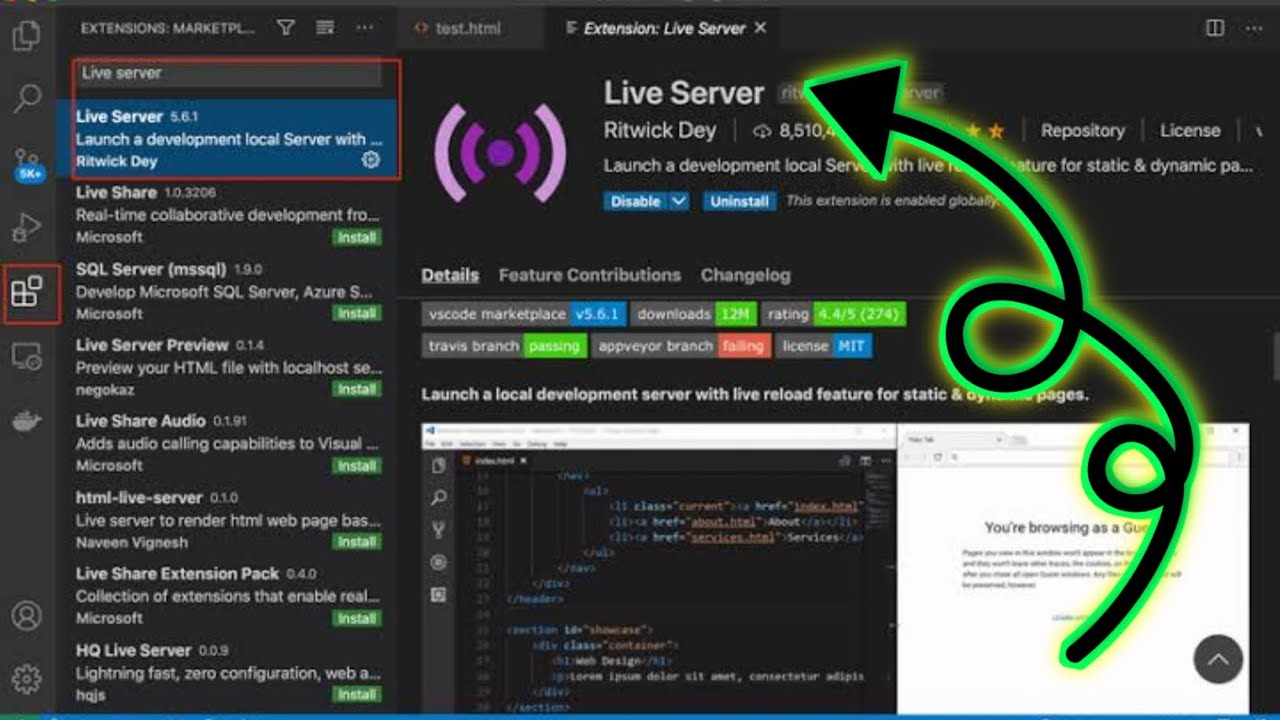Click the clear search results icon
Image resolution: width=1280 pixels, height=720 pixels.
[x=325, y=28]
